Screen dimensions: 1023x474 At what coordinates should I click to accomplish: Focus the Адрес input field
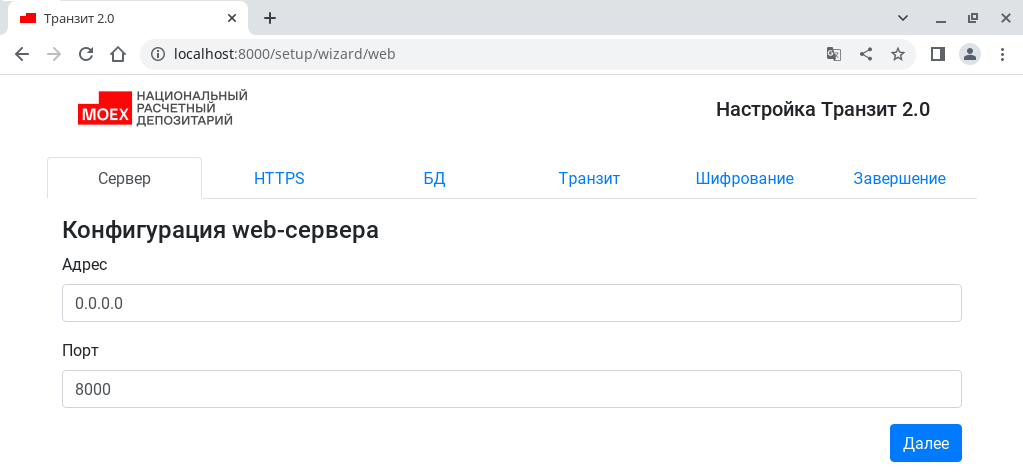[x=512, y=303]
